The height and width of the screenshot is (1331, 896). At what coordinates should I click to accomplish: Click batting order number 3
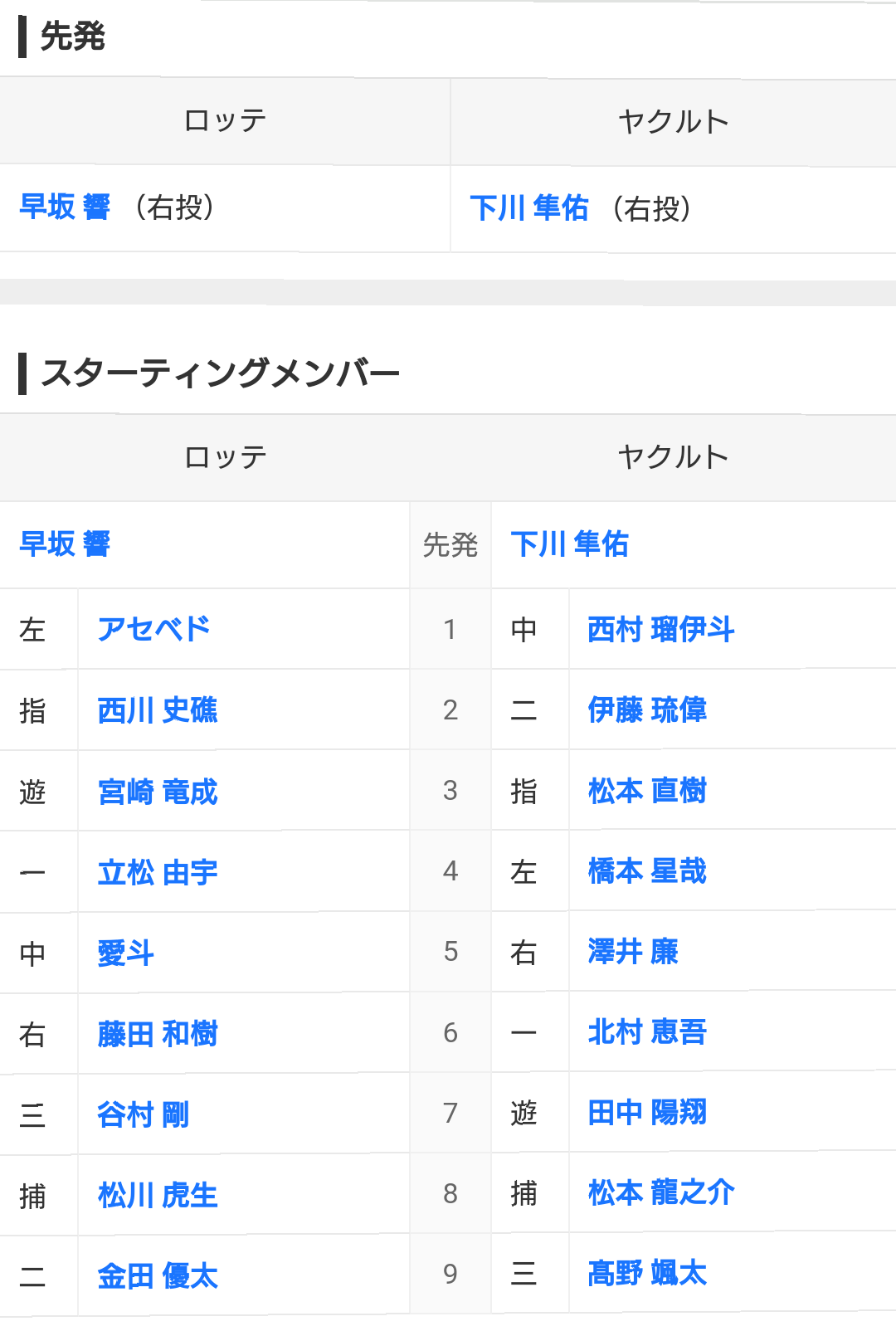(450, 790)
